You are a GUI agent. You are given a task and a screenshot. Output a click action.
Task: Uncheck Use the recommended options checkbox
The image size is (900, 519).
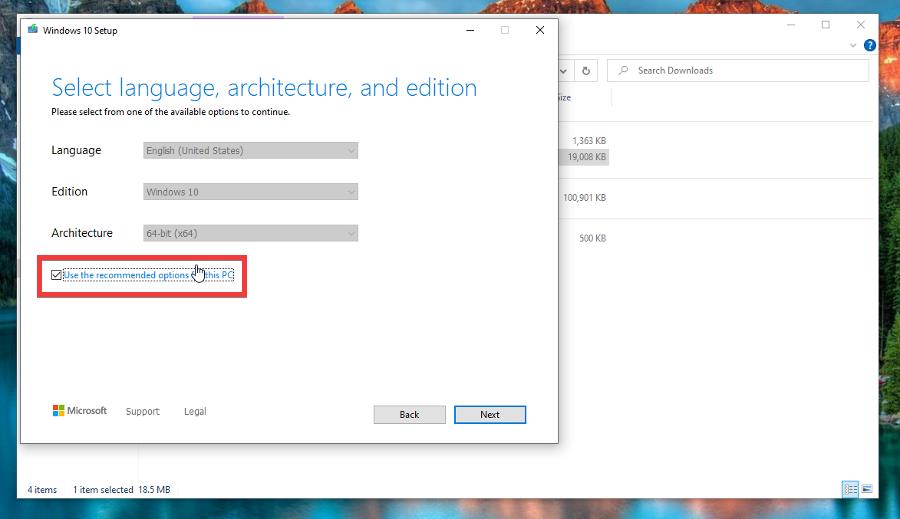56,275
